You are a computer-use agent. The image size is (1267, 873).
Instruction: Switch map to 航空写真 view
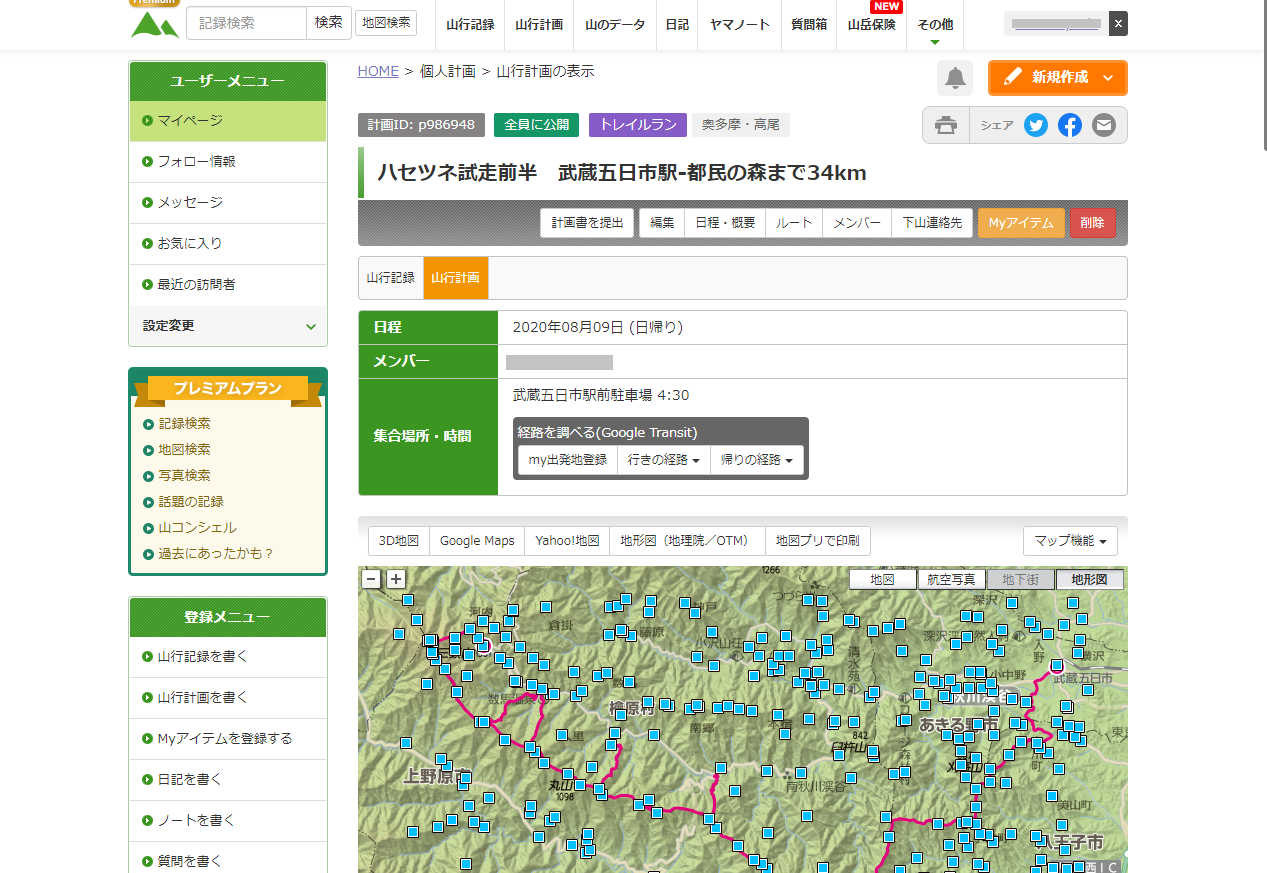coord(951,579)
